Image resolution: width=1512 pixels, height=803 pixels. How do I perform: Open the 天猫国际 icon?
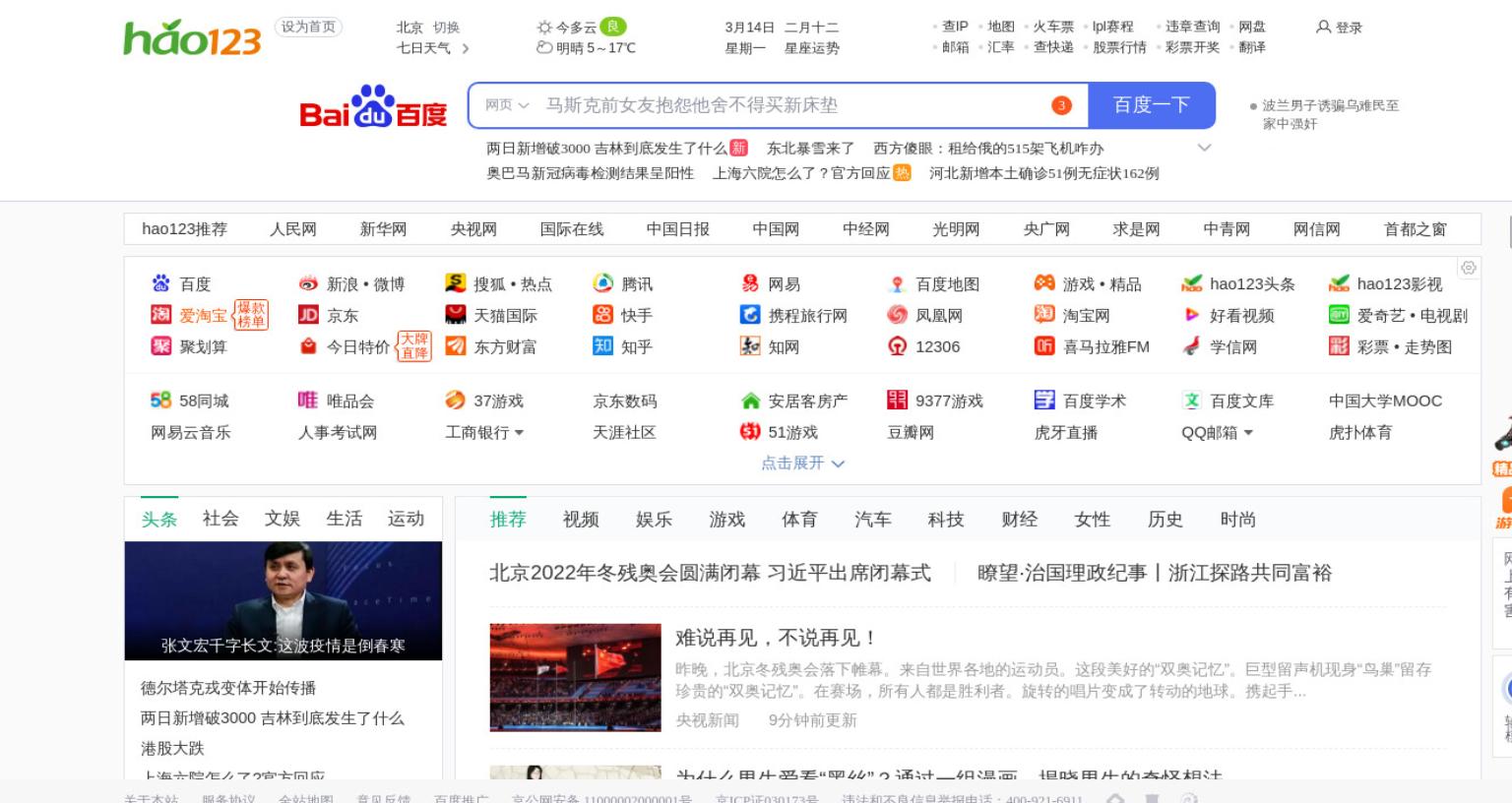point(455,315)
